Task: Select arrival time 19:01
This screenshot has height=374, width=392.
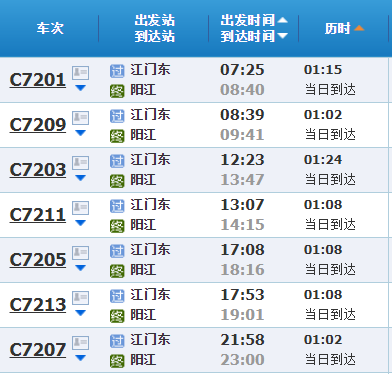Action: coord(242,315)
